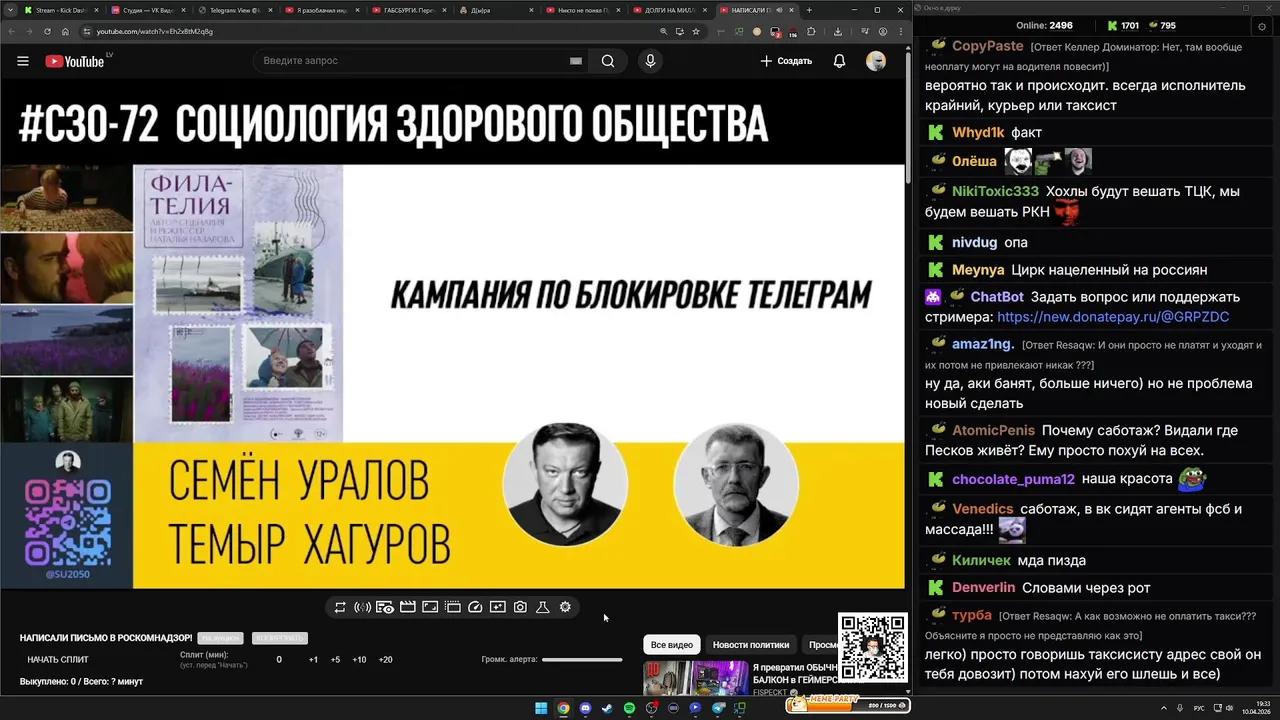Click the dashed-window icon in player toolbar
The width and height of the screenshot is (1280, 720).
453,607
